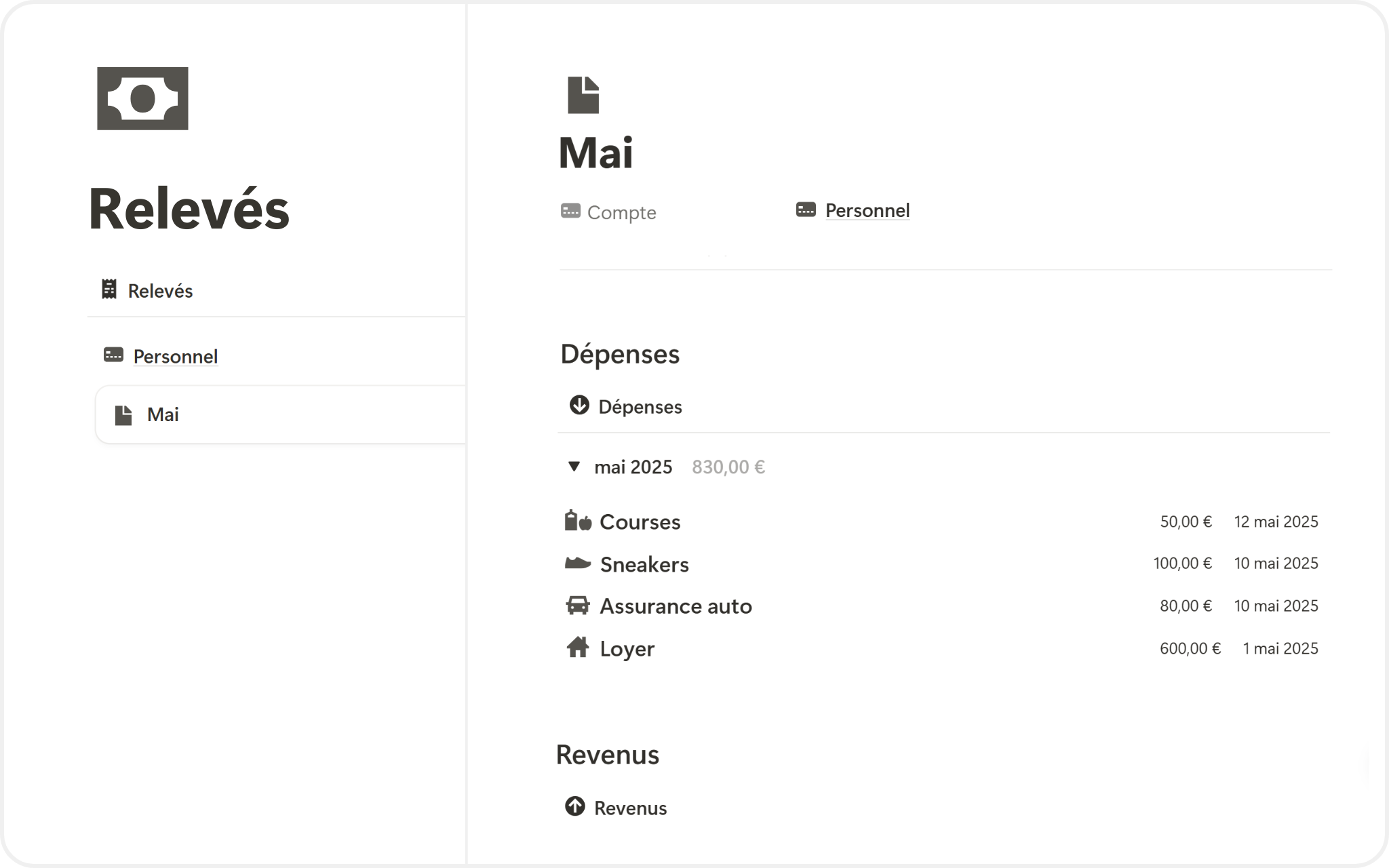This screenshot has height=868, width=1389.
Task: Follow the Personnel link in Compte property
Action: click(867, 211)
